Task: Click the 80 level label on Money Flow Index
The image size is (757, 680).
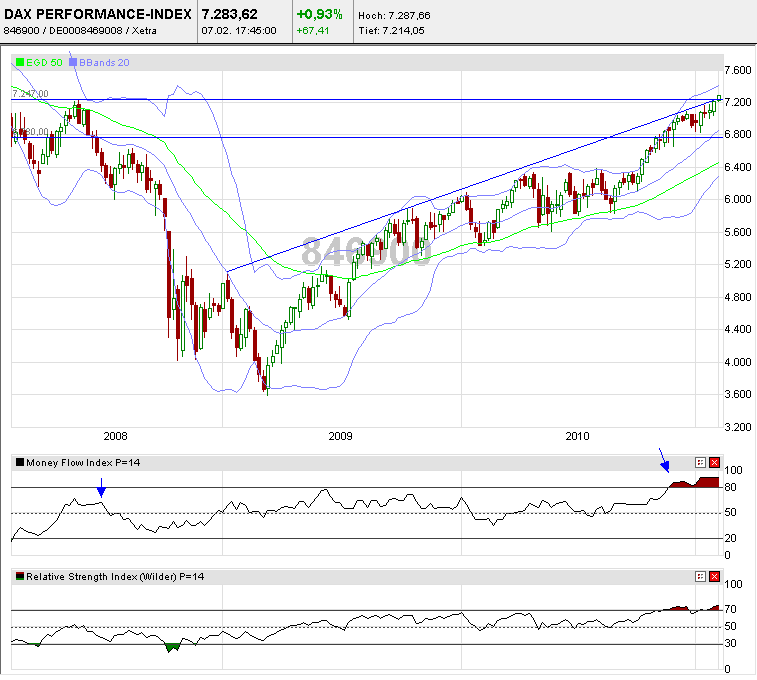Action: tap(730, 487)
